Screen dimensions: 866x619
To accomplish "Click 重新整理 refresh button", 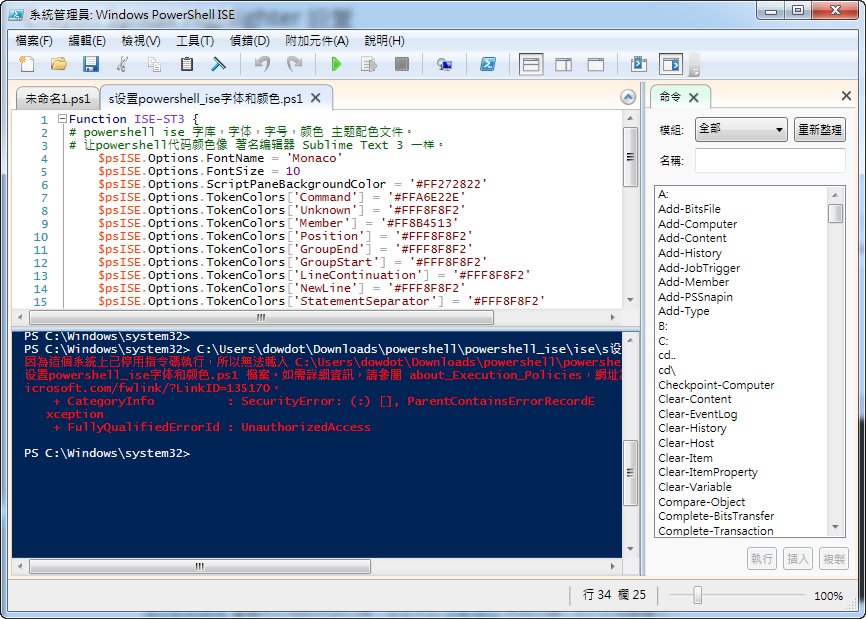I will pyautogui.click(x=820, y=130).
